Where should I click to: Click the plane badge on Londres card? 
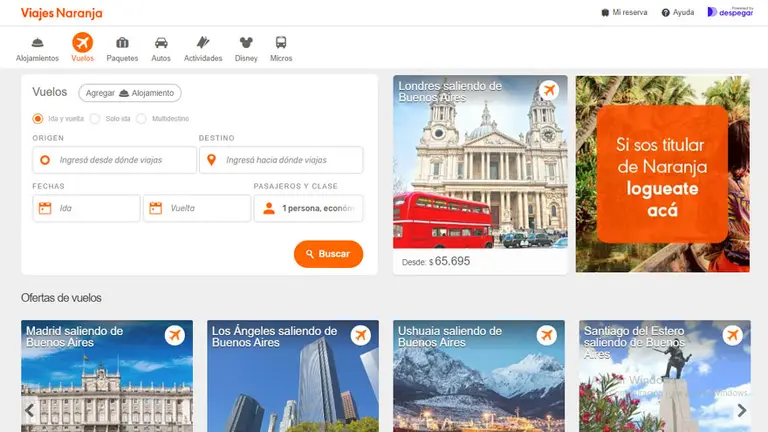(549, 90)
